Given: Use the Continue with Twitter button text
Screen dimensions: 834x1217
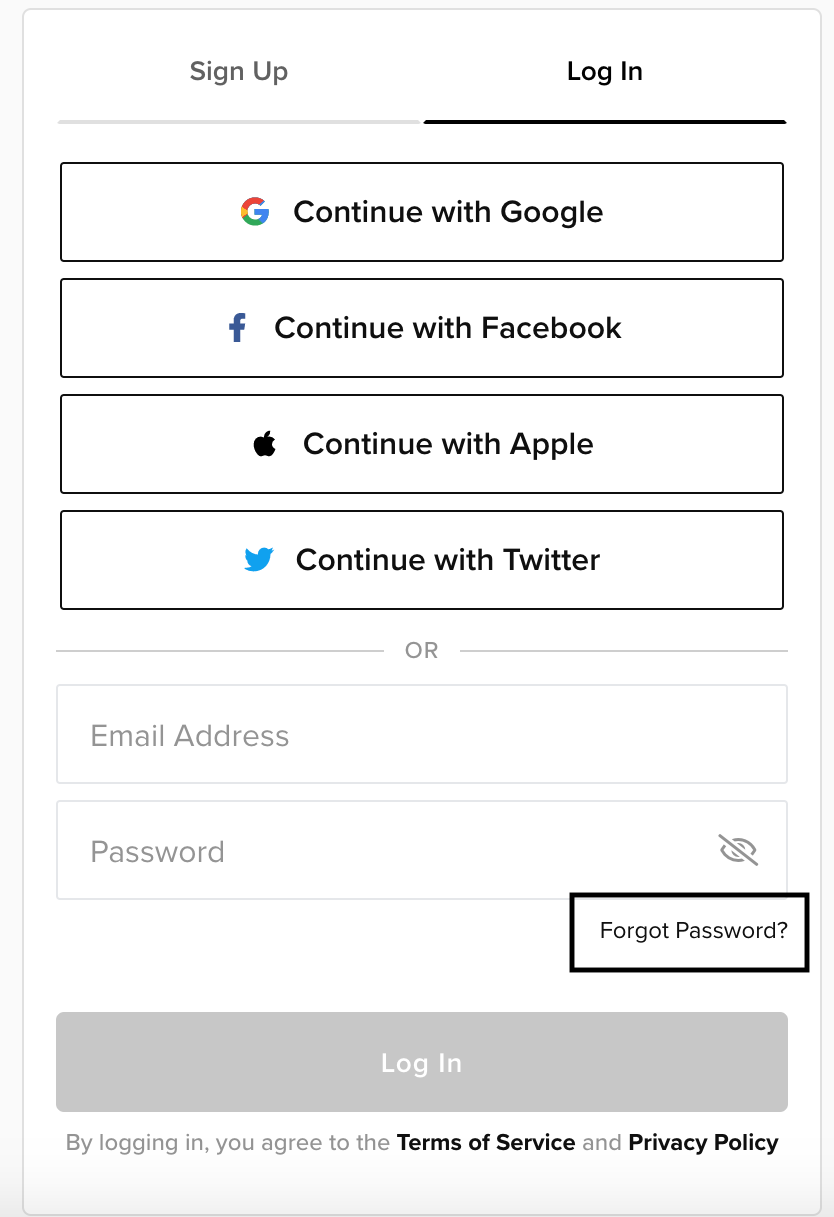Looking at the screenshot, I should pos(448,560).
